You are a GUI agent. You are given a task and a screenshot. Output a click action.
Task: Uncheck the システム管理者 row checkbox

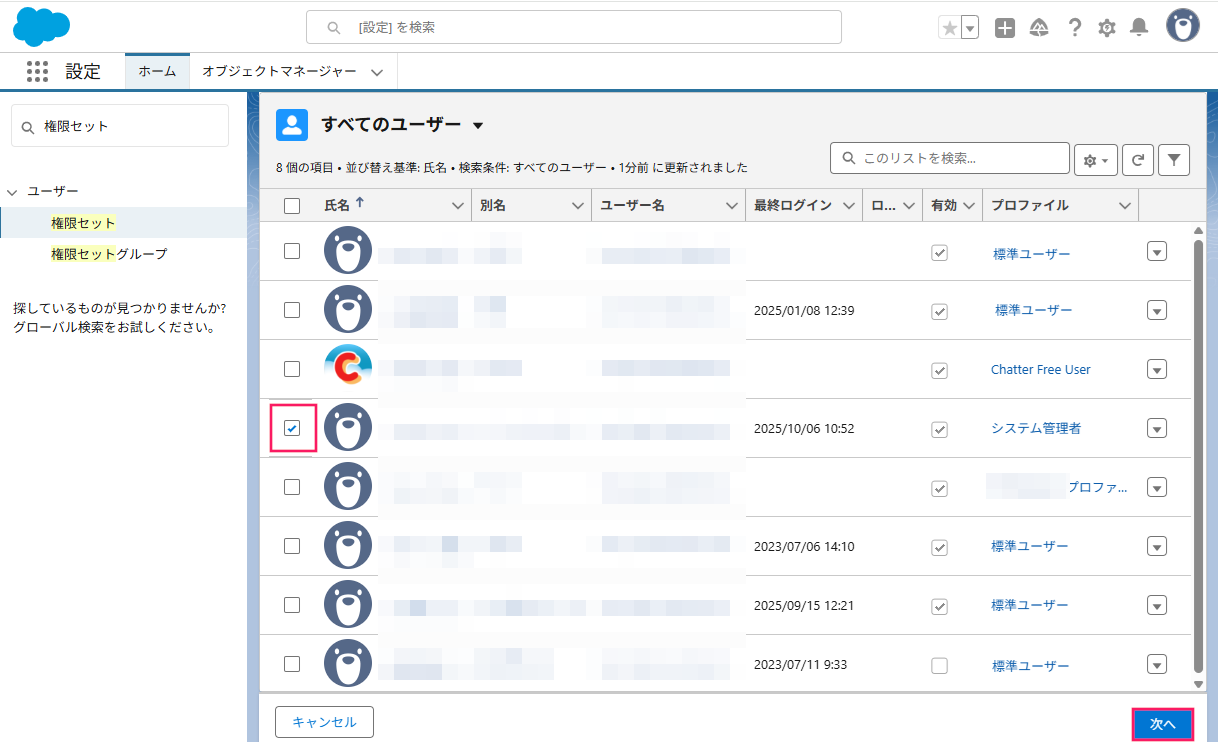(x=292, y=428)
